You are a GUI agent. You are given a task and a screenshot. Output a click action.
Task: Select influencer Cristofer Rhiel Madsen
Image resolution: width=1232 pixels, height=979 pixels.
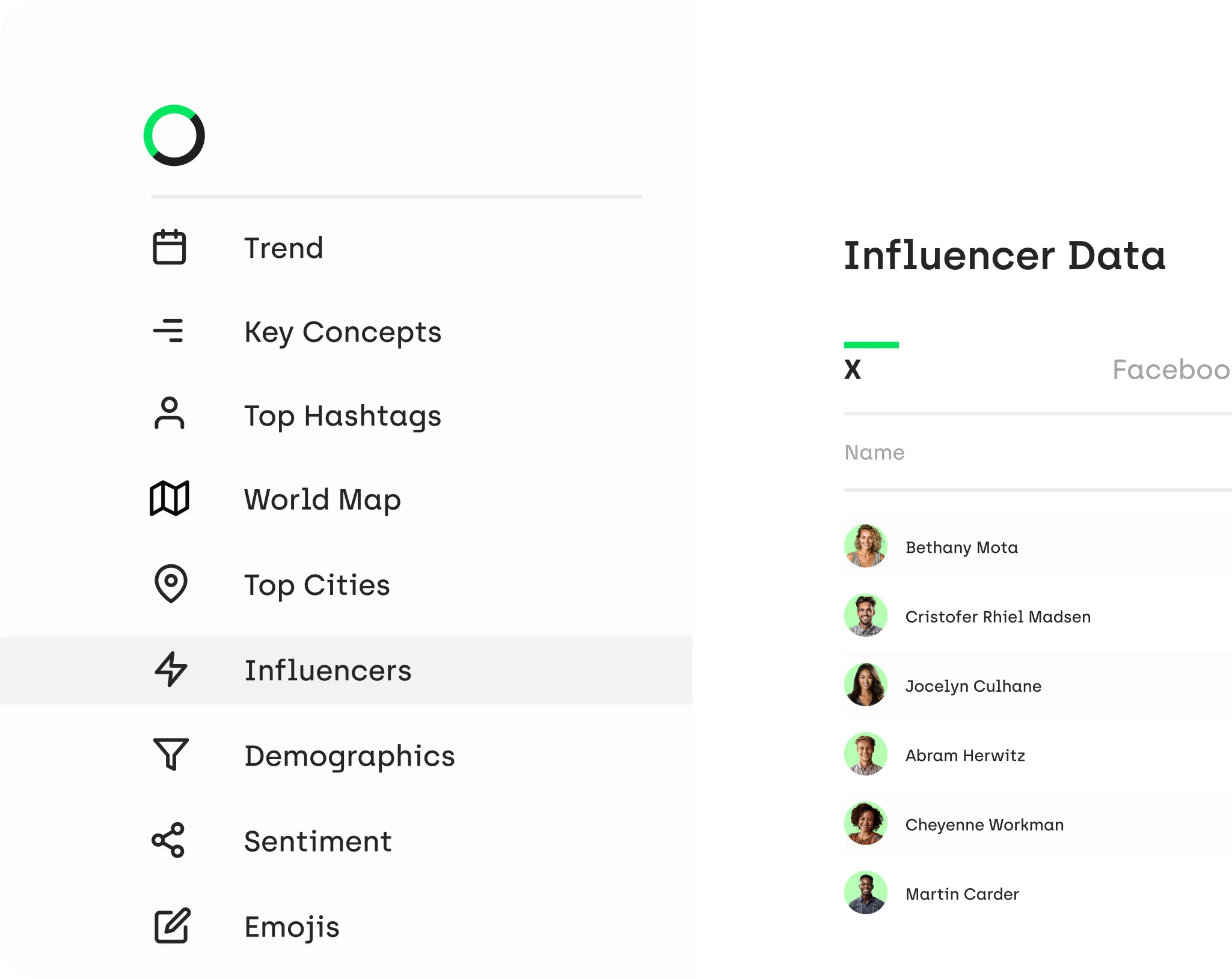pyautogui.click(x=998, y=616)
